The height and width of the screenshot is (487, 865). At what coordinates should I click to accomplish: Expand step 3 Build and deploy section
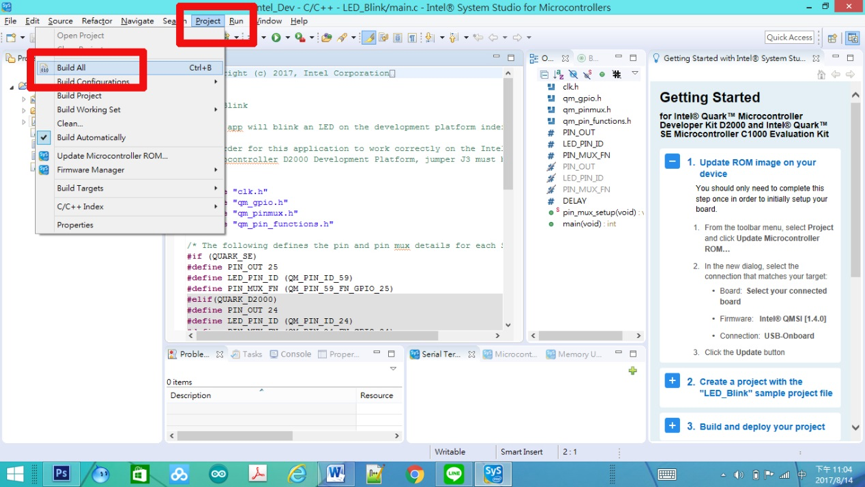coord(672,426)
